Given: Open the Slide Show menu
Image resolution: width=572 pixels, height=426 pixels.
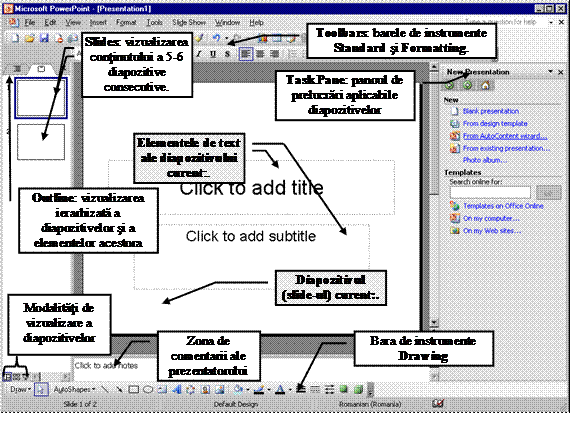Looking at the screenshot, I should click(x=189, y=23).
